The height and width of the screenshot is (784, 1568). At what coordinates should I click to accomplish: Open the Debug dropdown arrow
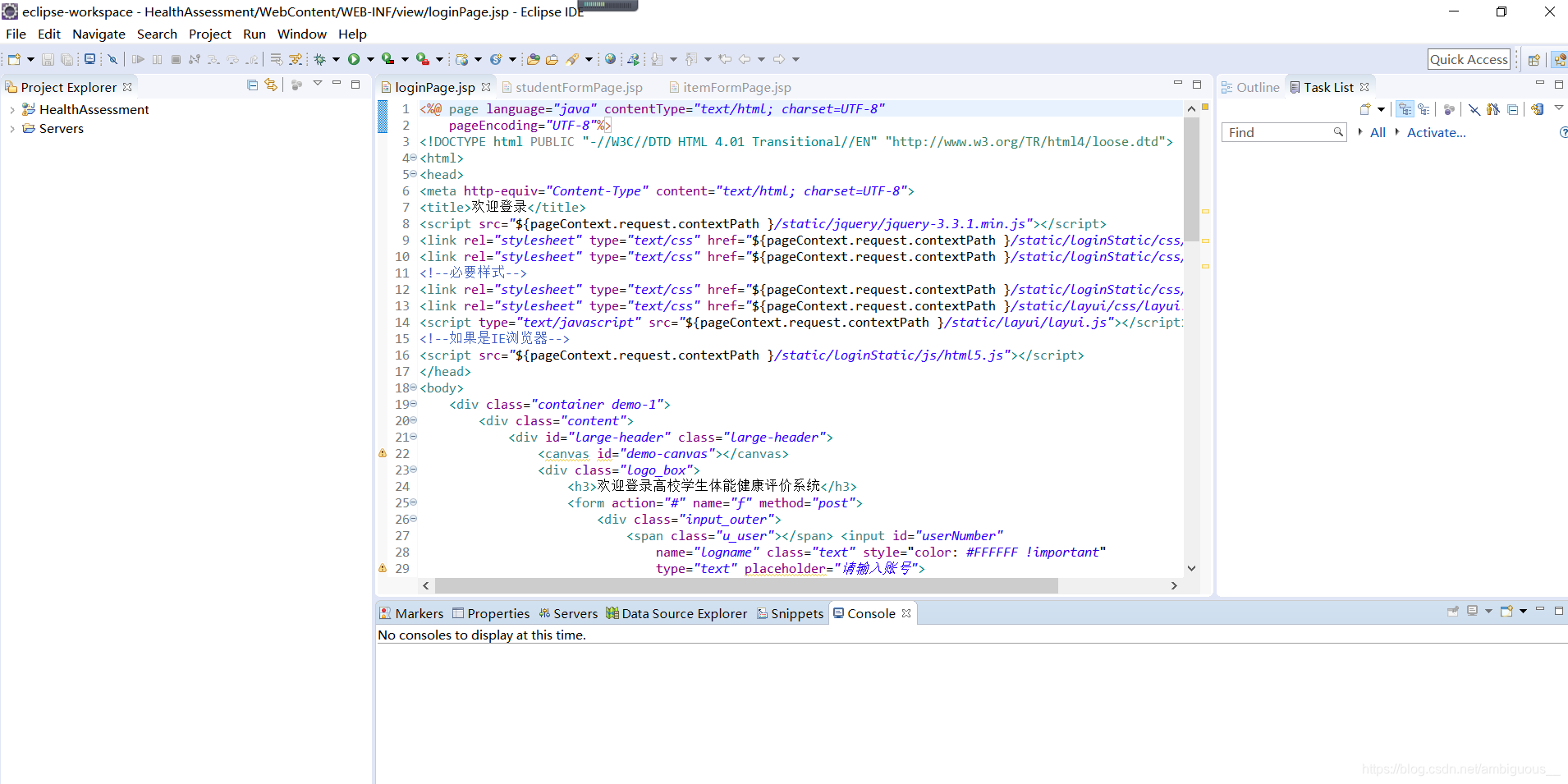336,59
